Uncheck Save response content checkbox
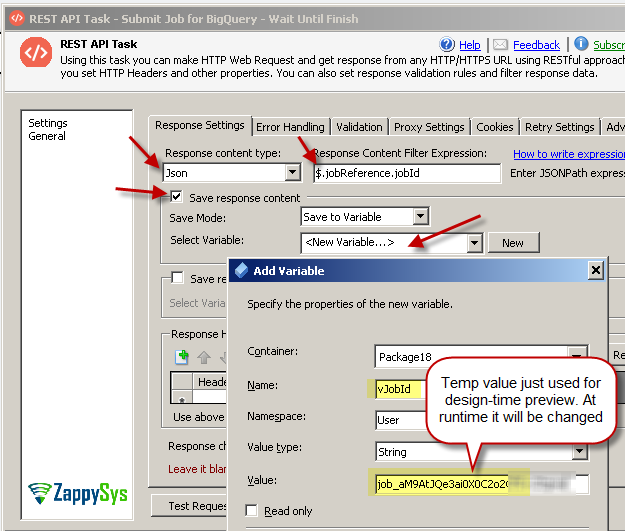 176,197
